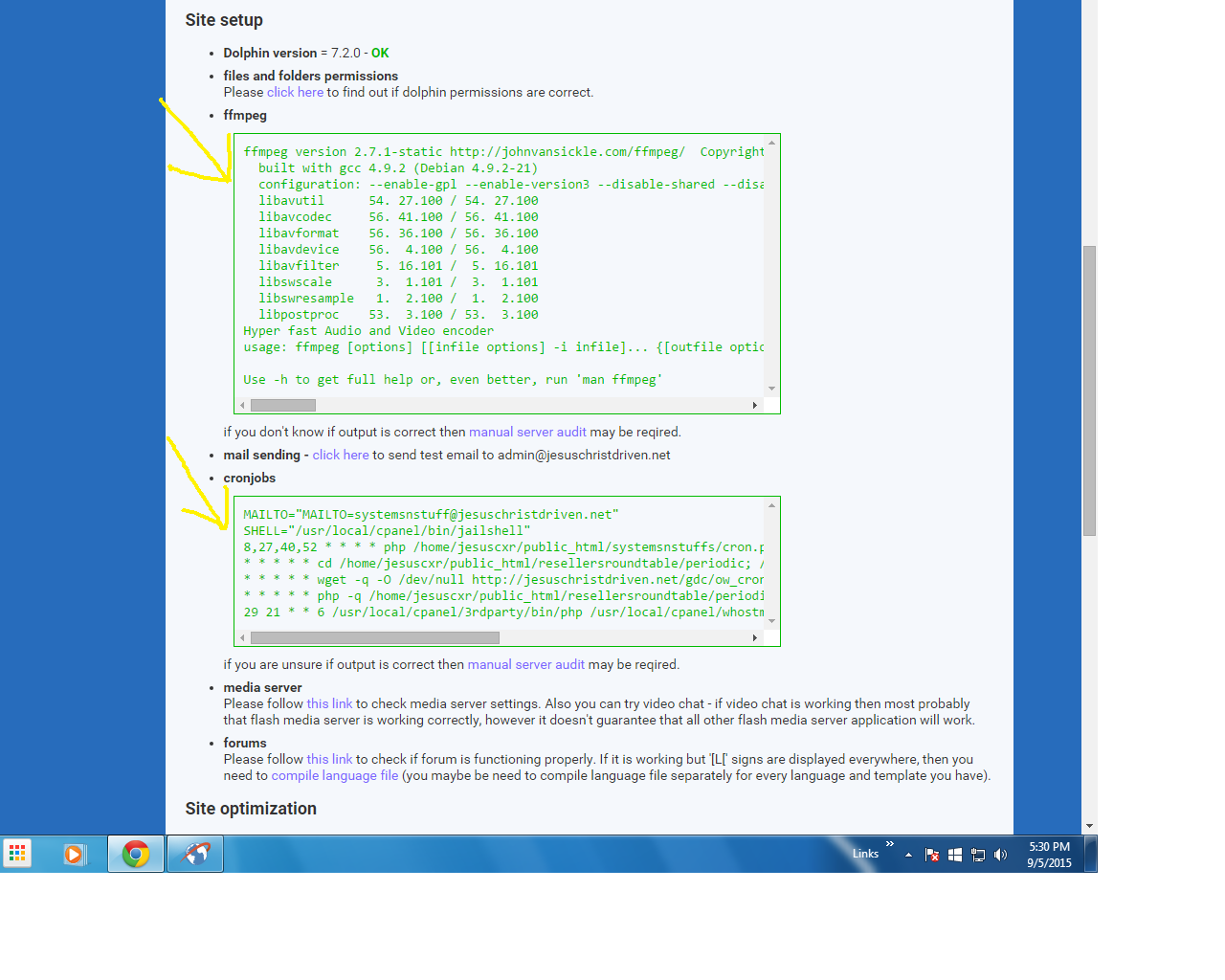Screen dimensions: 1225x980
Task: Click the 'Hyper fast Audio and Video encoder' line
Action: (368, 330)
